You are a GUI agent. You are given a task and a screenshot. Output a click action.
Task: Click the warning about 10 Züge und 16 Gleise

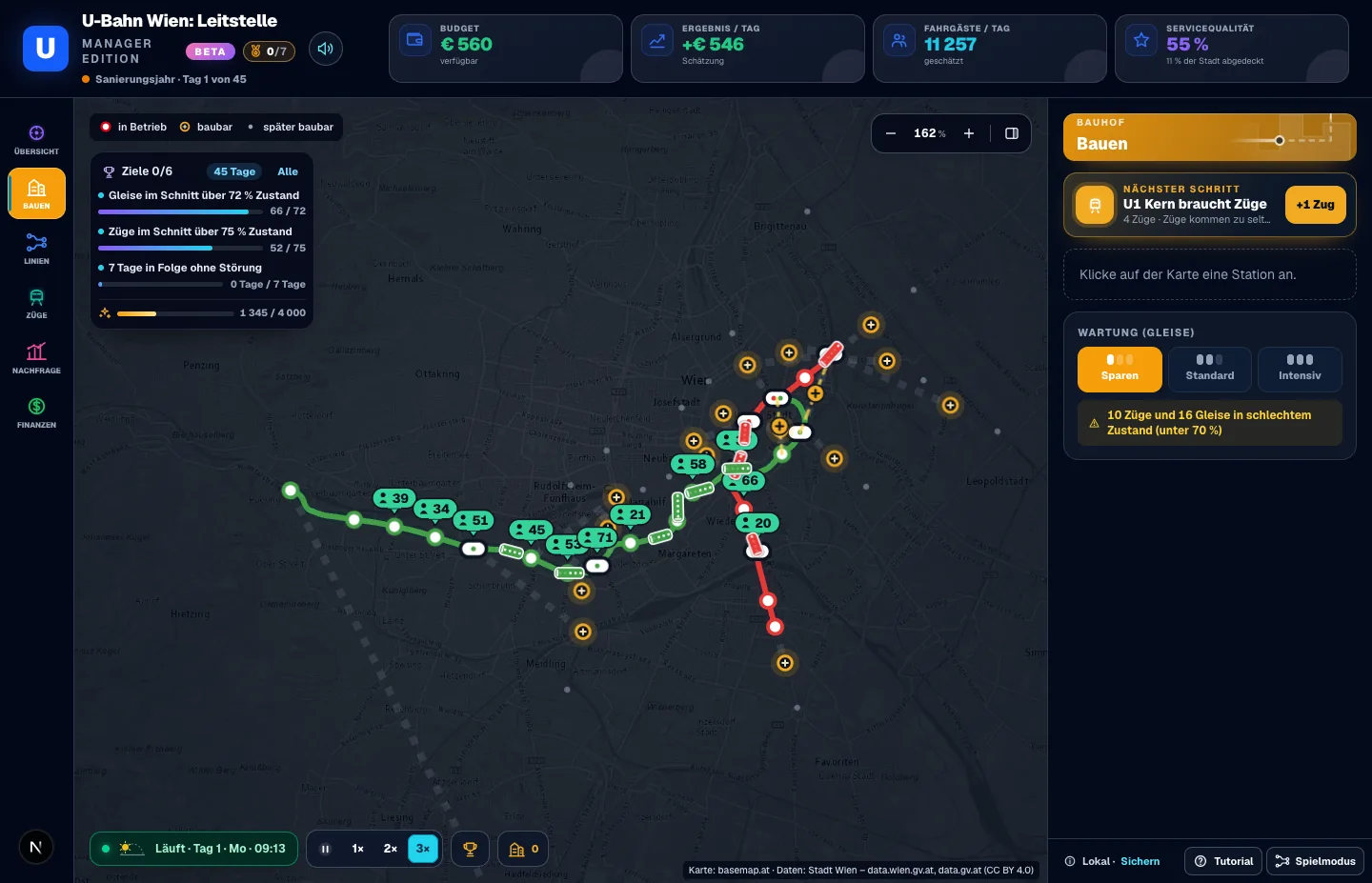1210,423
